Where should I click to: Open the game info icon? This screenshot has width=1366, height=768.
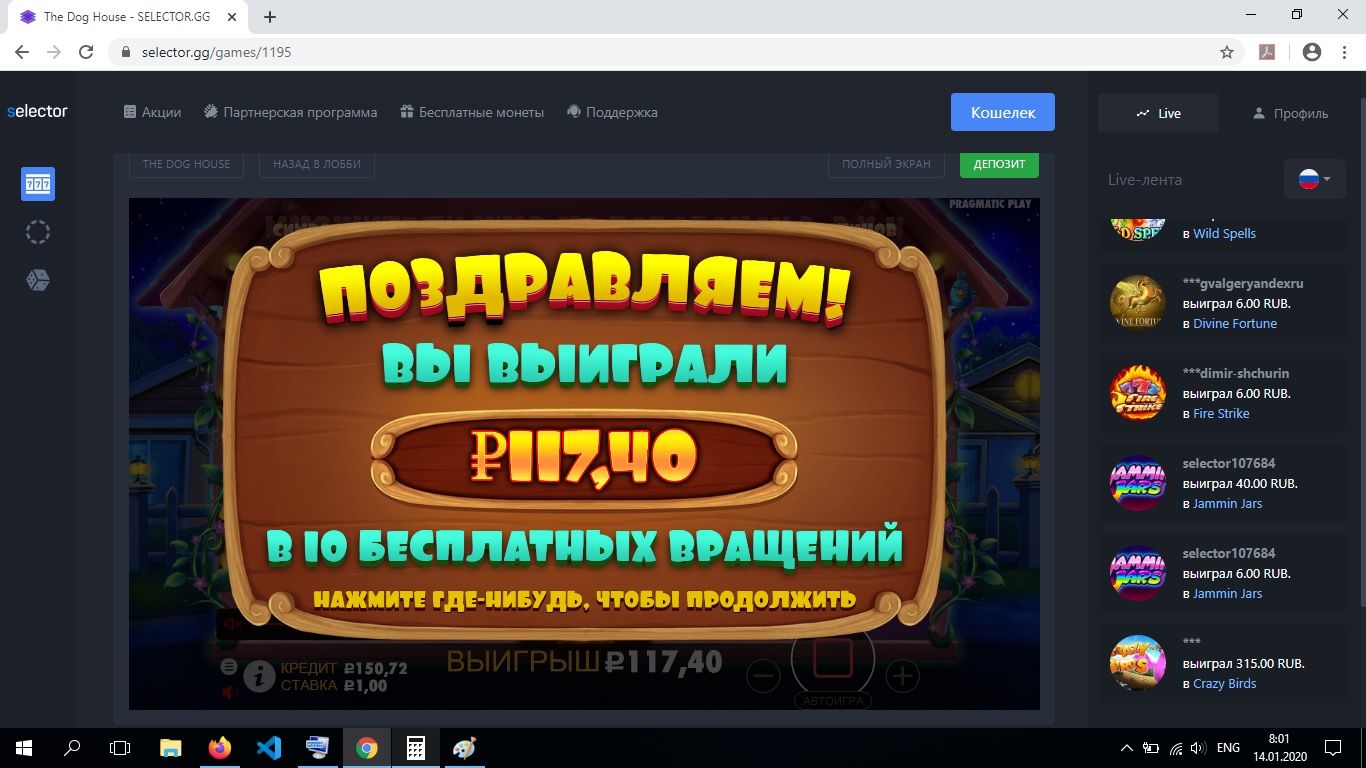[259, 678]
